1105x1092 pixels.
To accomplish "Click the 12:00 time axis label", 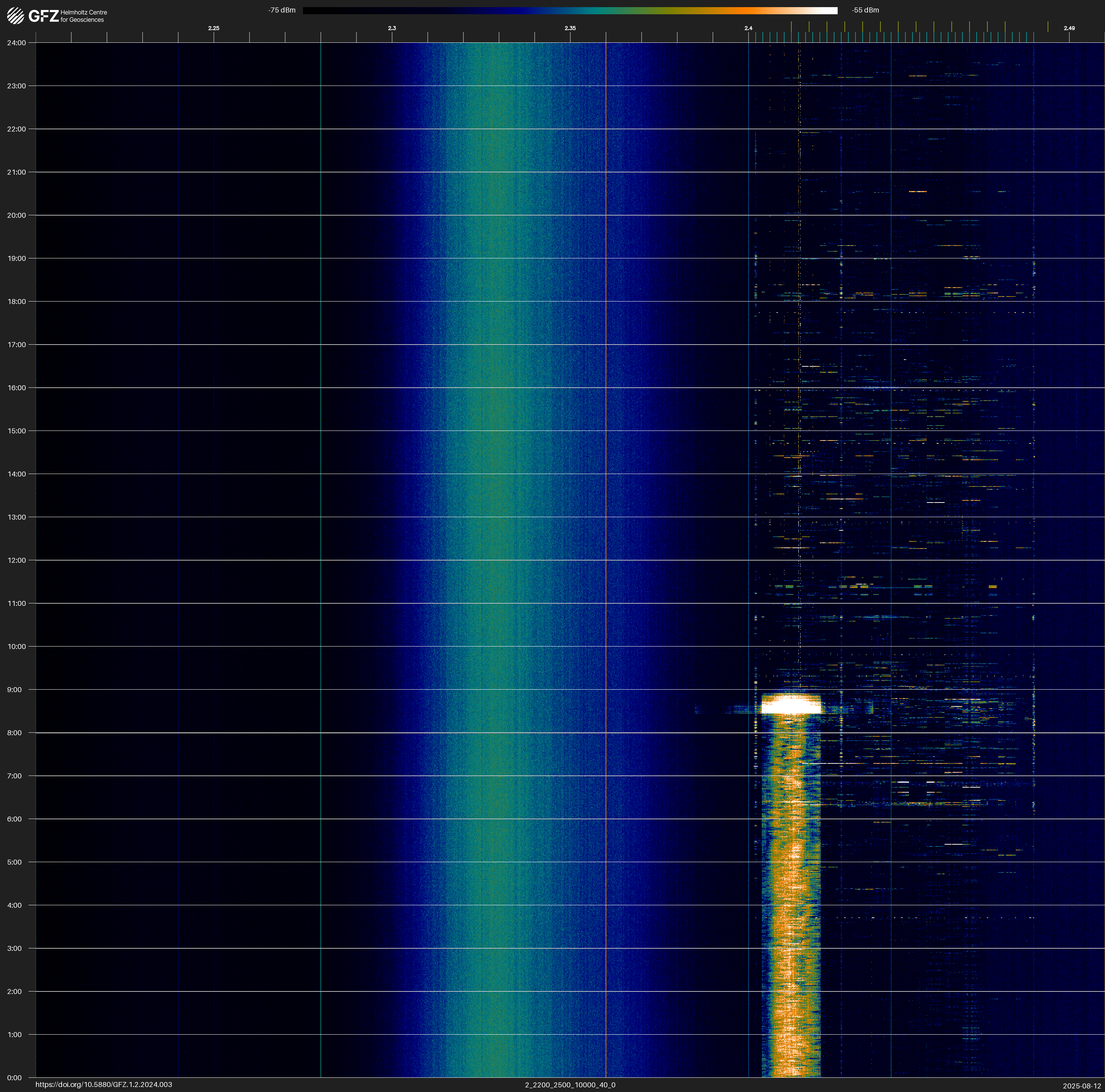I will click(x=17, y=560).
